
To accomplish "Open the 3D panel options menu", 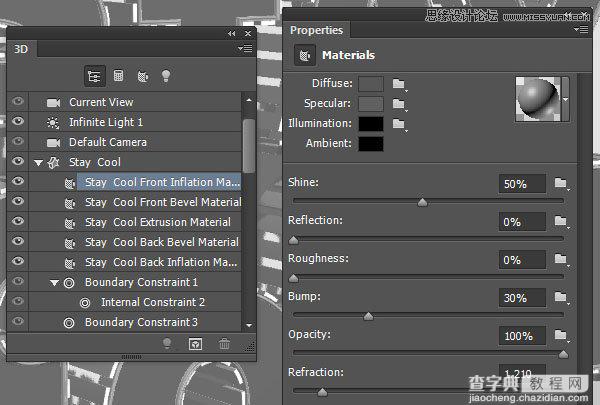I will [x=245, y=49].
